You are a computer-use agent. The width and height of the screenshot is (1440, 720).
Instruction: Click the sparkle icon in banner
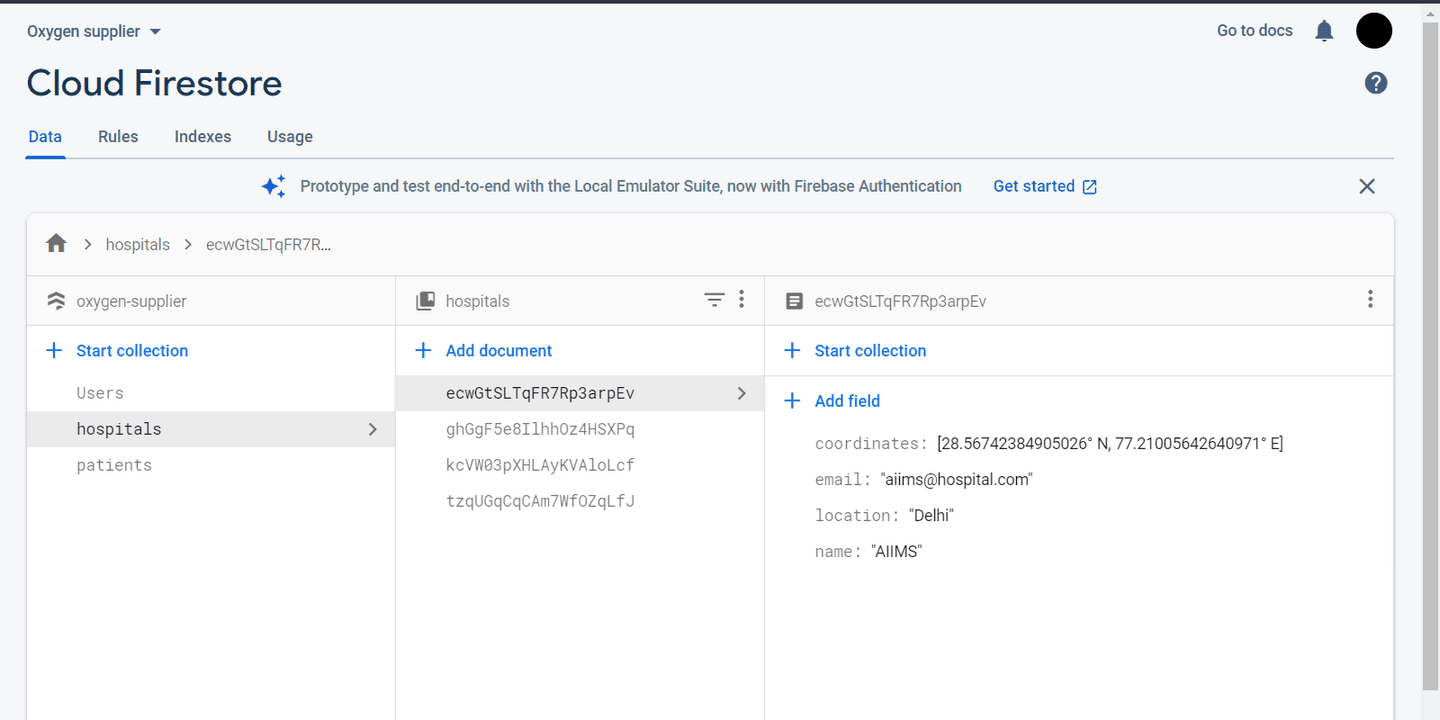[x=273, y=186]
